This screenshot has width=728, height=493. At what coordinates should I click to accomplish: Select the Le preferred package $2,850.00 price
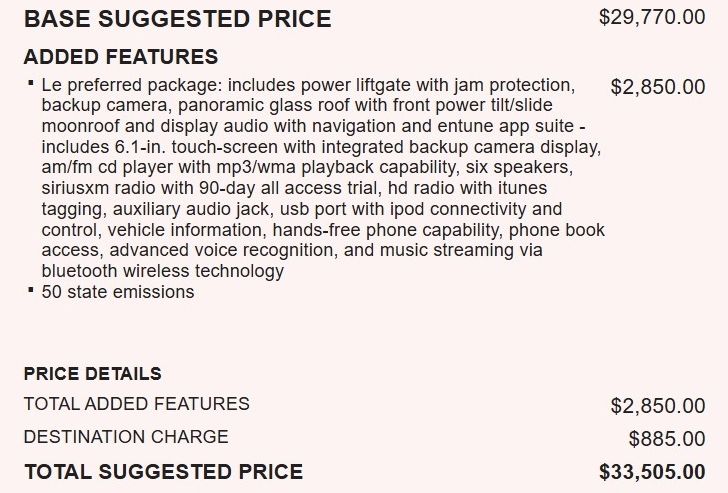pos(657,87)
